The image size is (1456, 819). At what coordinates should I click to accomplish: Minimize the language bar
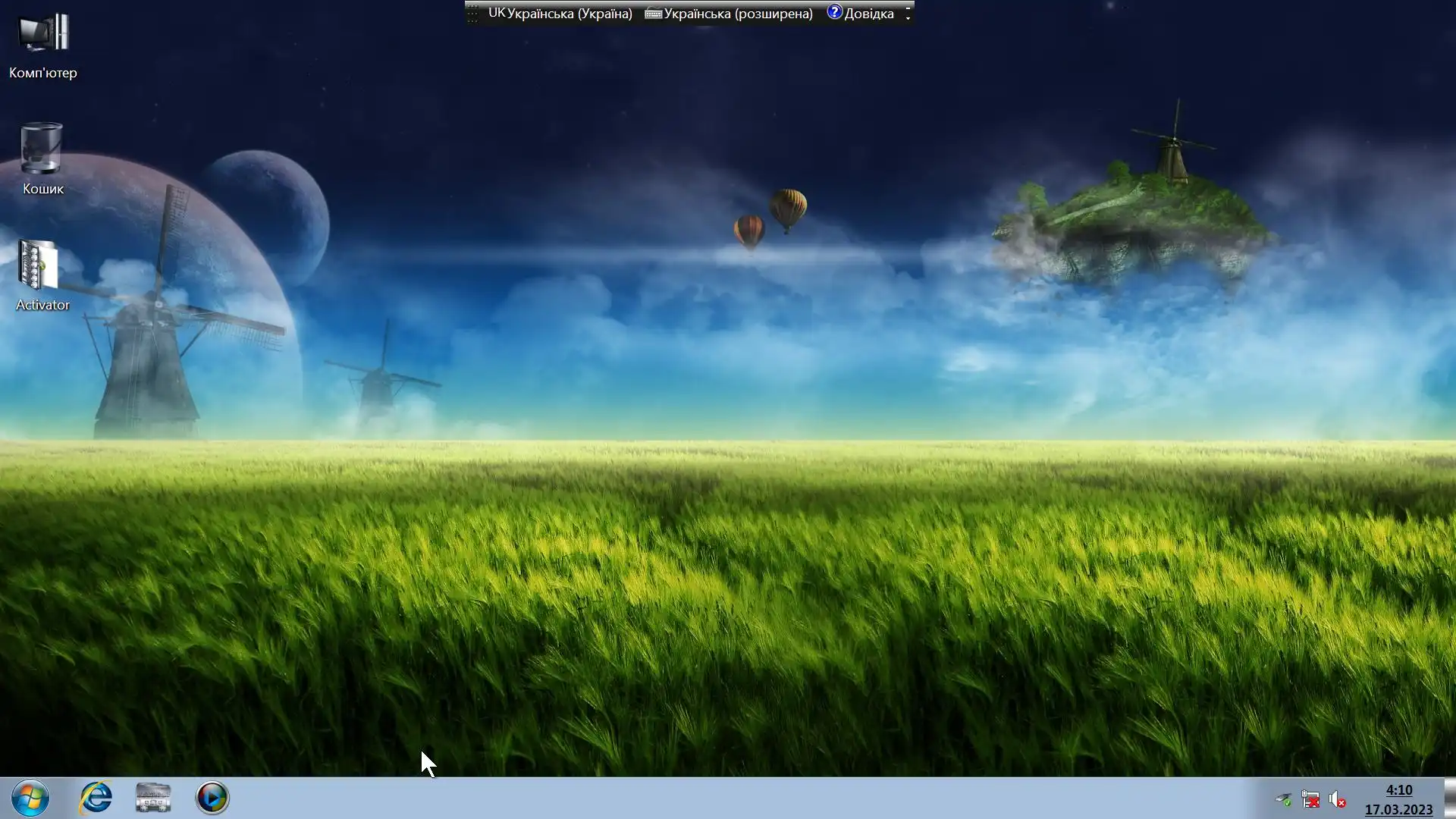click(908, 8)
